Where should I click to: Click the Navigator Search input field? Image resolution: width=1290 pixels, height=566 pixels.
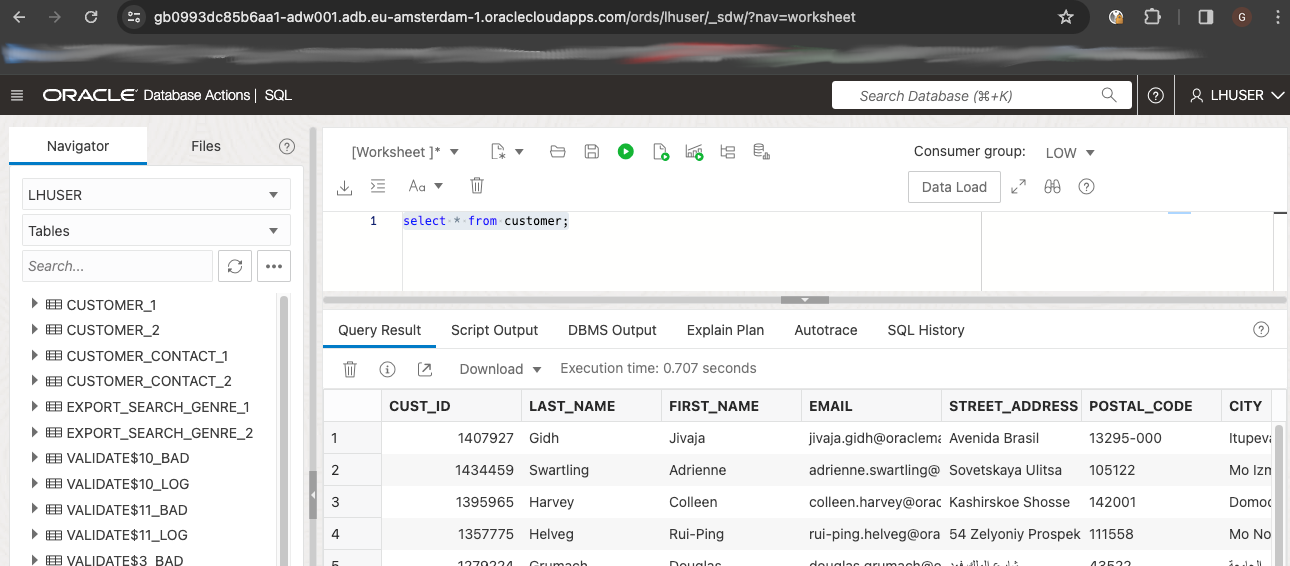[117, 266]
